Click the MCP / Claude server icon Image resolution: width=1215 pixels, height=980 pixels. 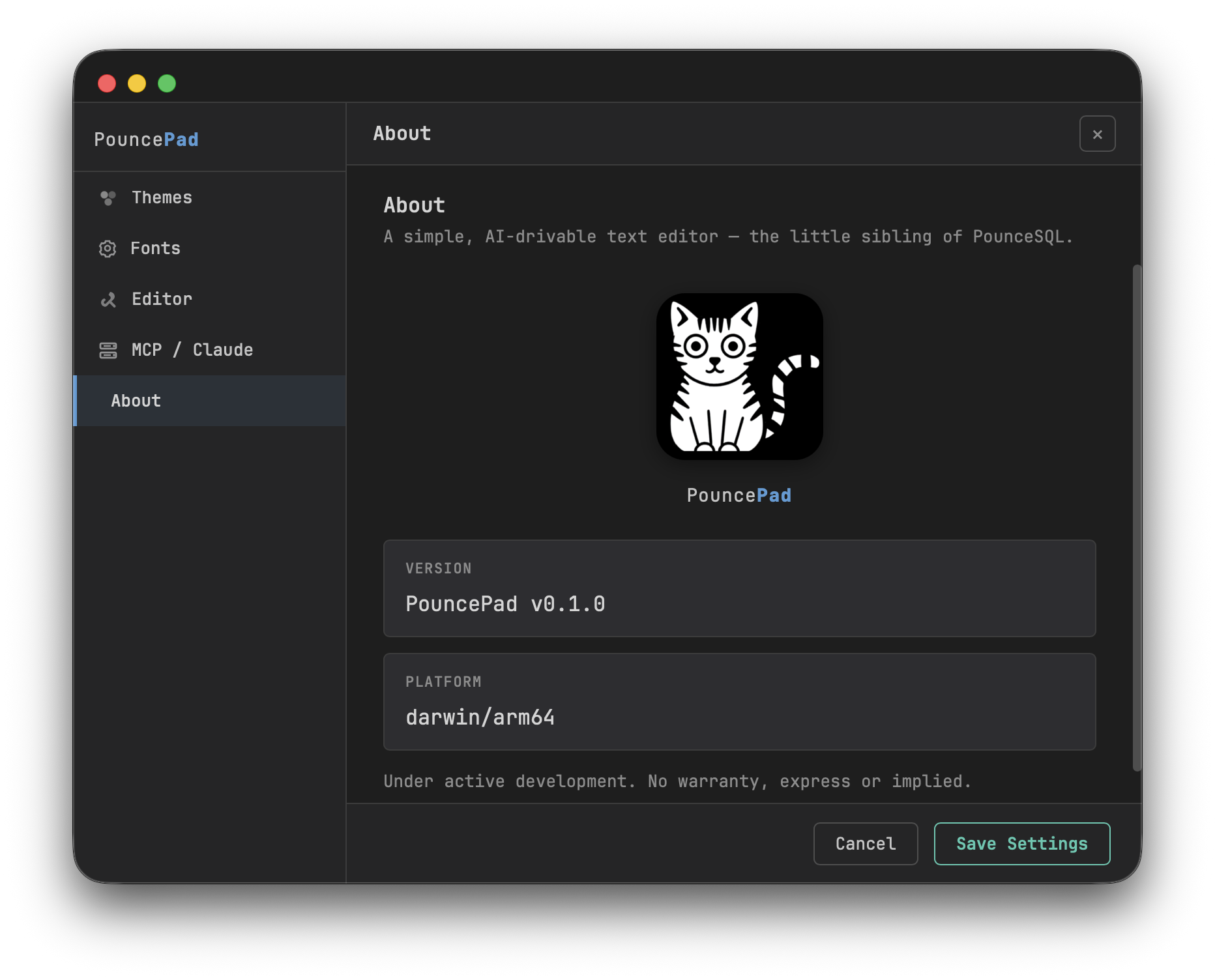pos(108,351)
